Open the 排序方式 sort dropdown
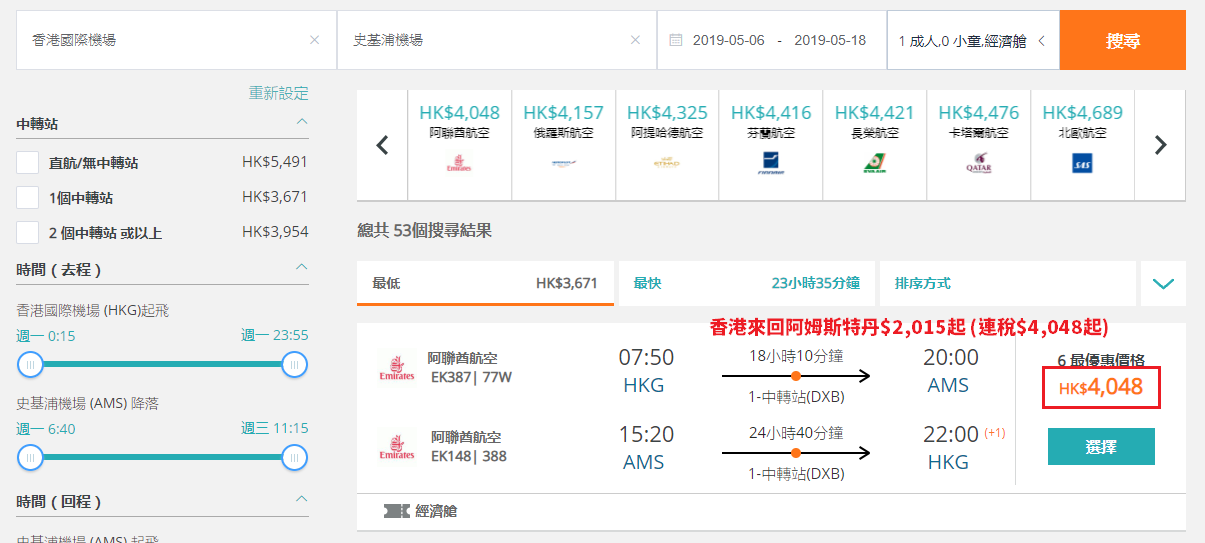This screenshot has width=1205, height=543. pyautogui.click(x=1007, y=283)
